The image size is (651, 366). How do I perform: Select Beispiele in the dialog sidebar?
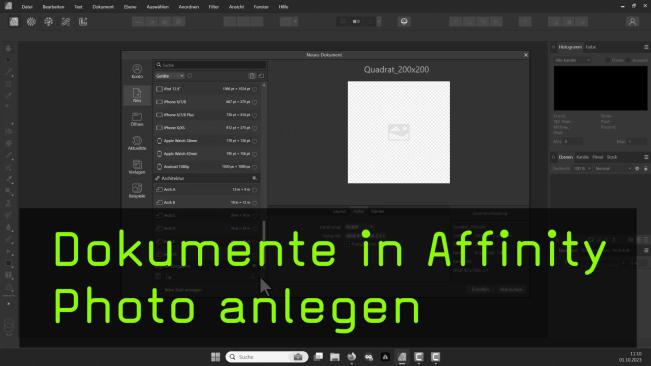click(x=137, y=191)
